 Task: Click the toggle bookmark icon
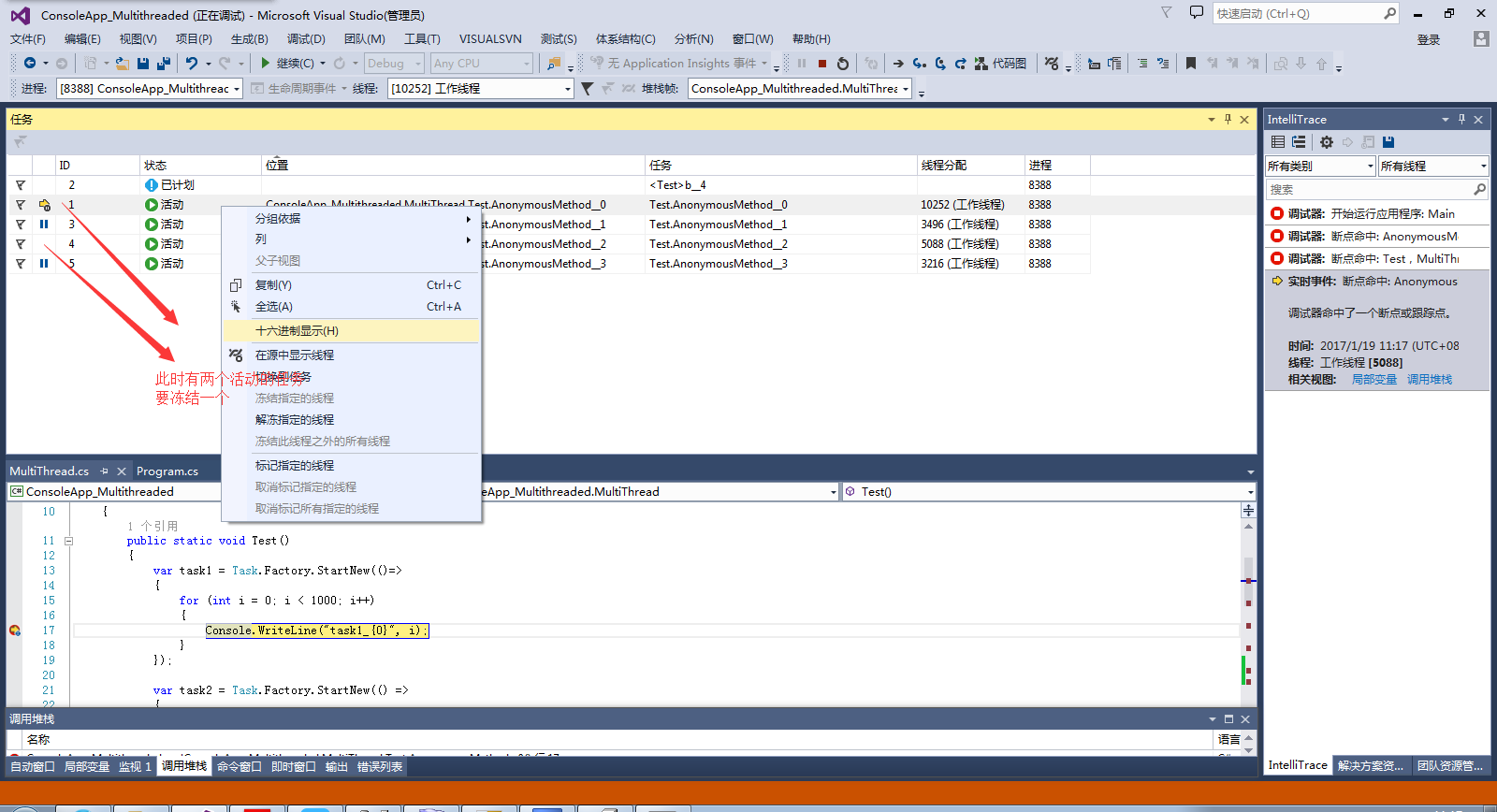point(1191,64)
